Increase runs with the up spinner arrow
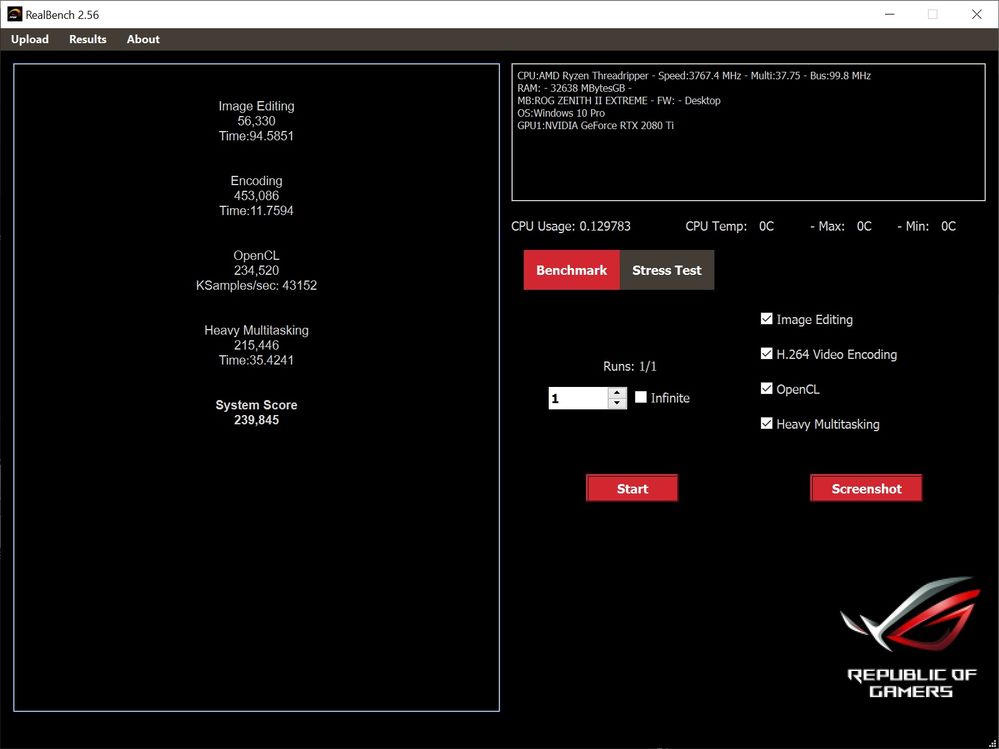The image size is (999, 749). pyautogui.click(x=617, y=393)
